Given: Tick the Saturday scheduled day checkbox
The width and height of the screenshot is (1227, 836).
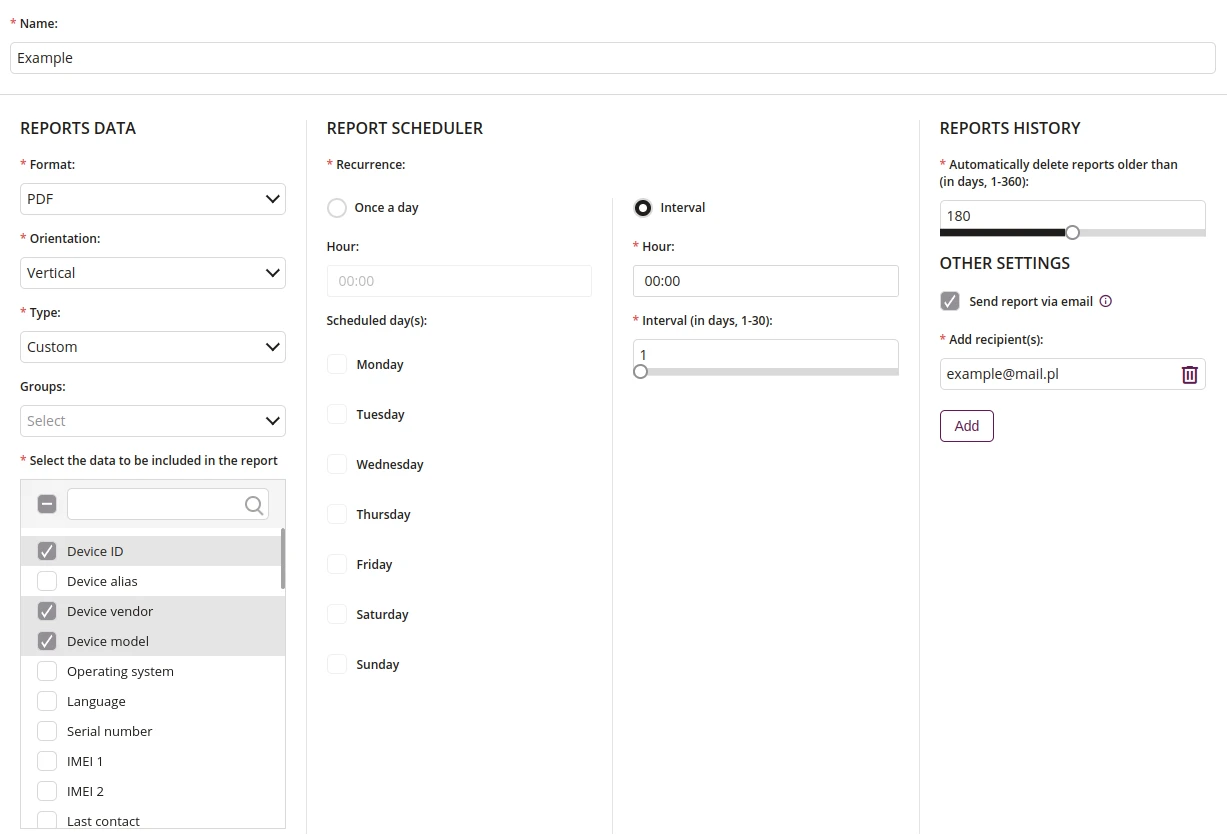Looking at the screenshot, I should click(x=337, y=614).
